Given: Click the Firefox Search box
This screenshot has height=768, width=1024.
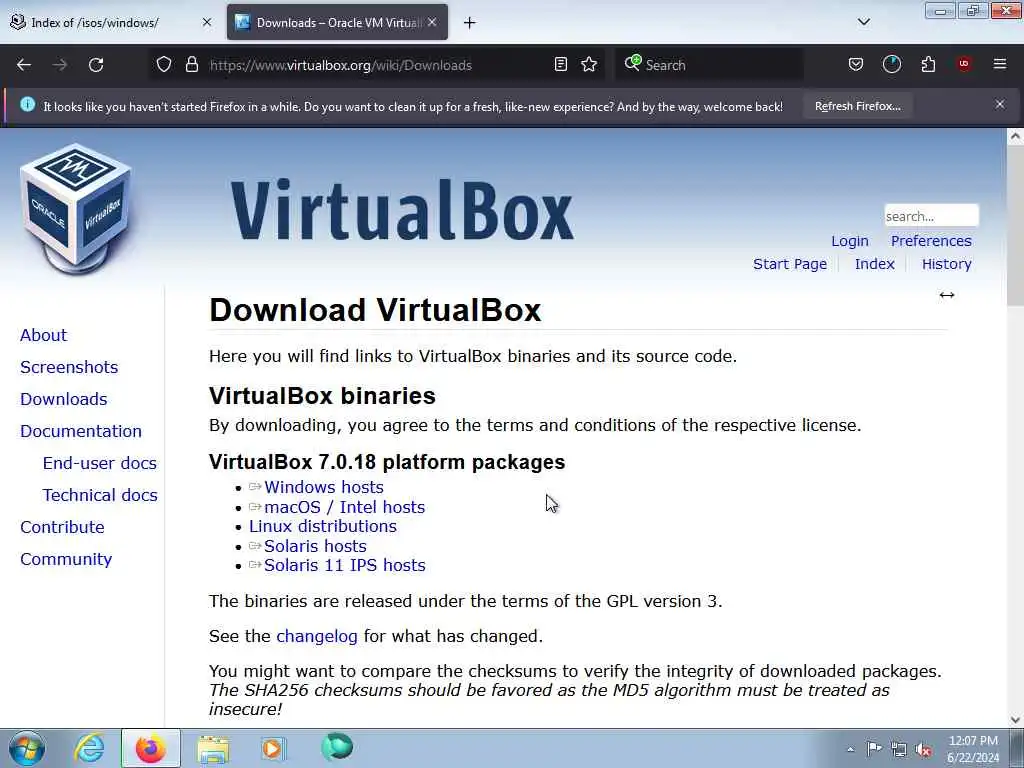Looking at the screenshot, I should click(709, 65).
